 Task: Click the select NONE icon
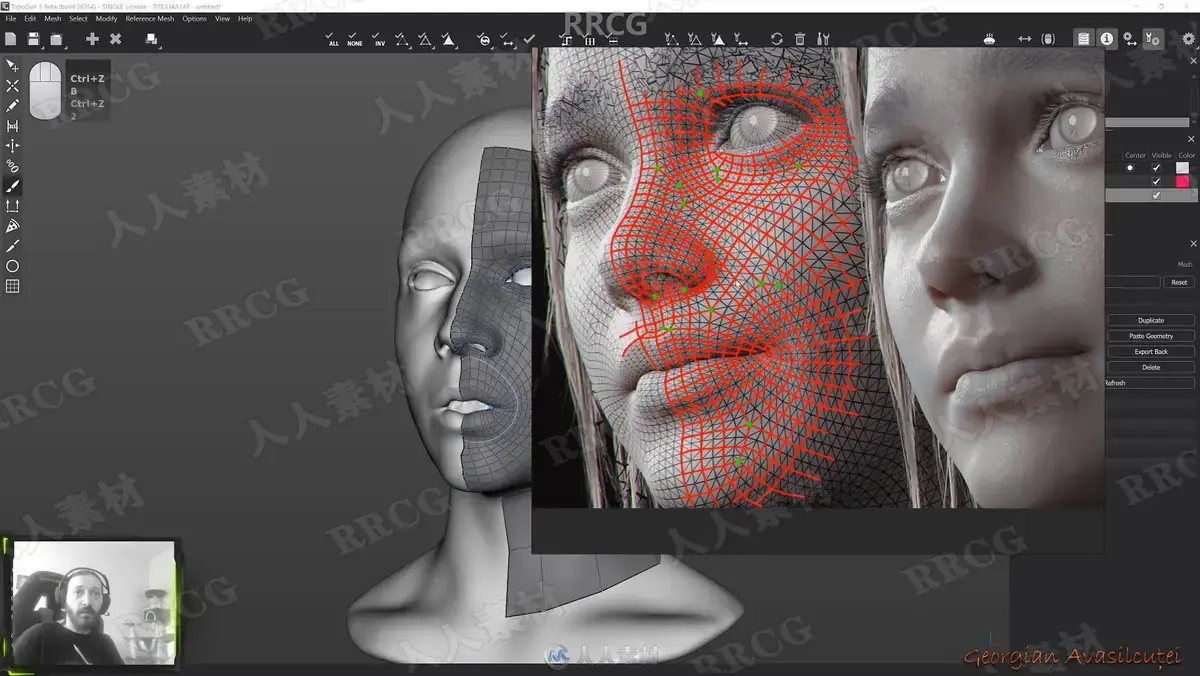(355, 39)
